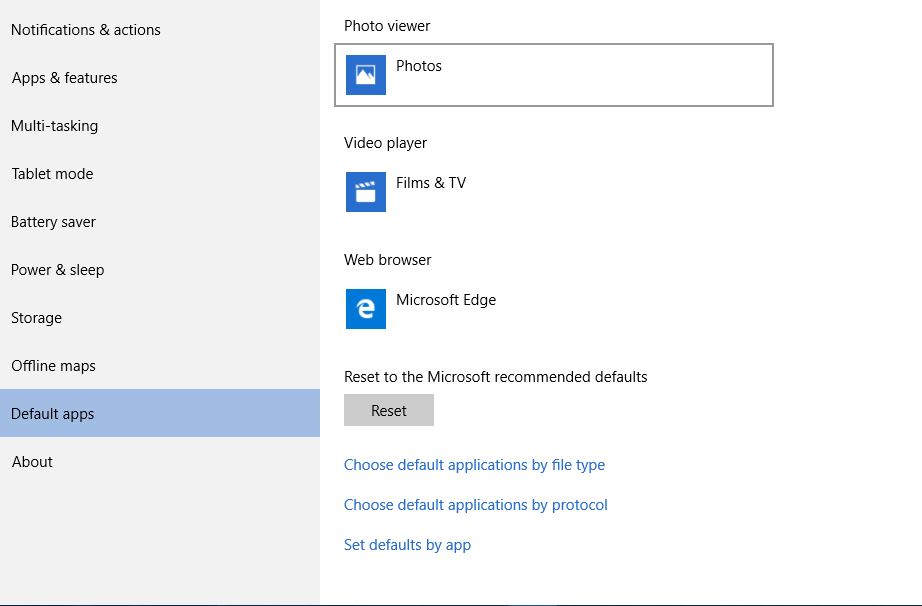Viewport: 922px width, 606px height.
Task: Open Apps & features settings
Action: point(64,78)
